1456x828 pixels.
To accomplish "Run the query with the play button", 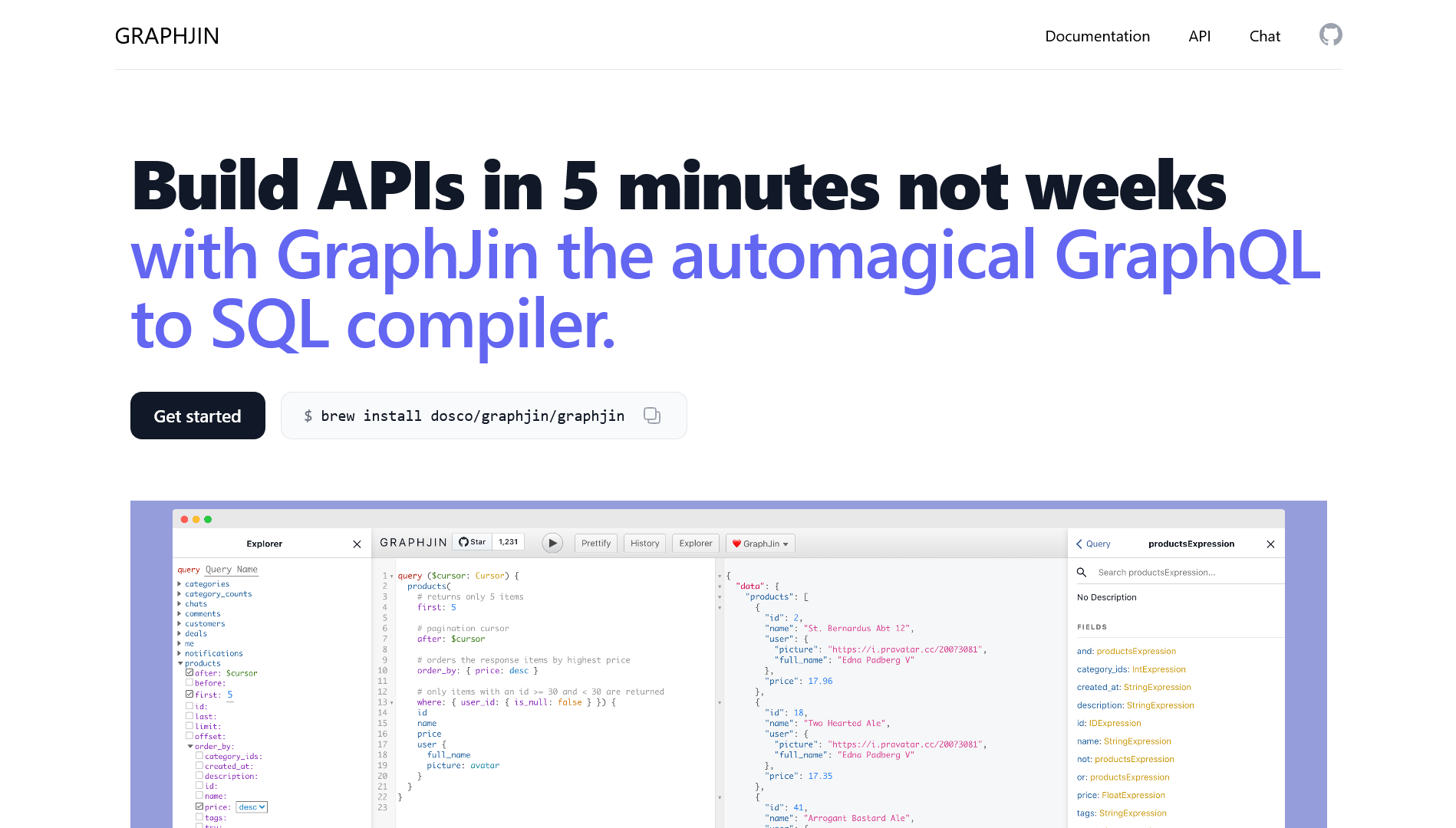I will [552, 544].
